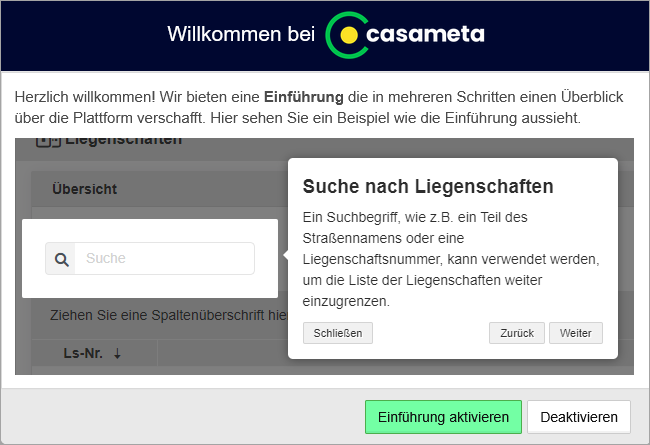The height and width of the screenshot is (445, 650).
Task: Click the magnifying glass search icon
Action: [61, 259]
